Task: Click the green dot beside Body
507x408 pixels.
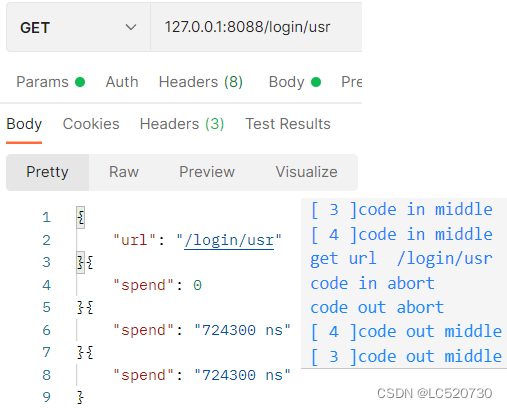Action: 316,82
